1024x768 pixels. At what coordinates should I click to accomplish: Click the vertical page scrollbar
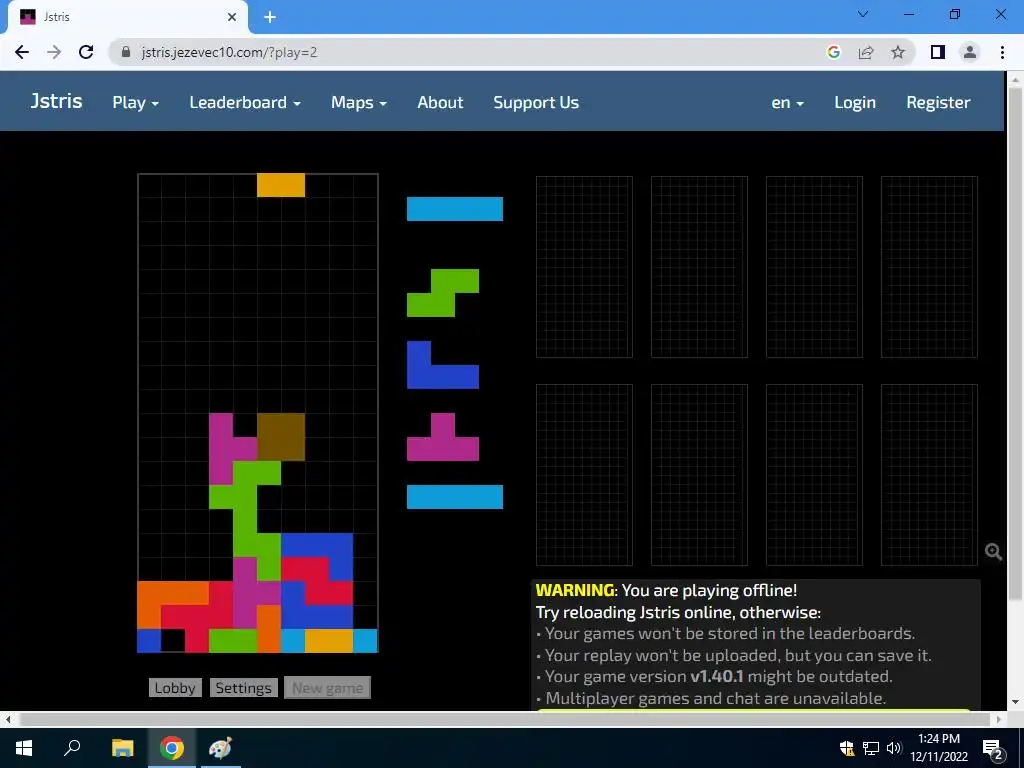[1014, 344]
